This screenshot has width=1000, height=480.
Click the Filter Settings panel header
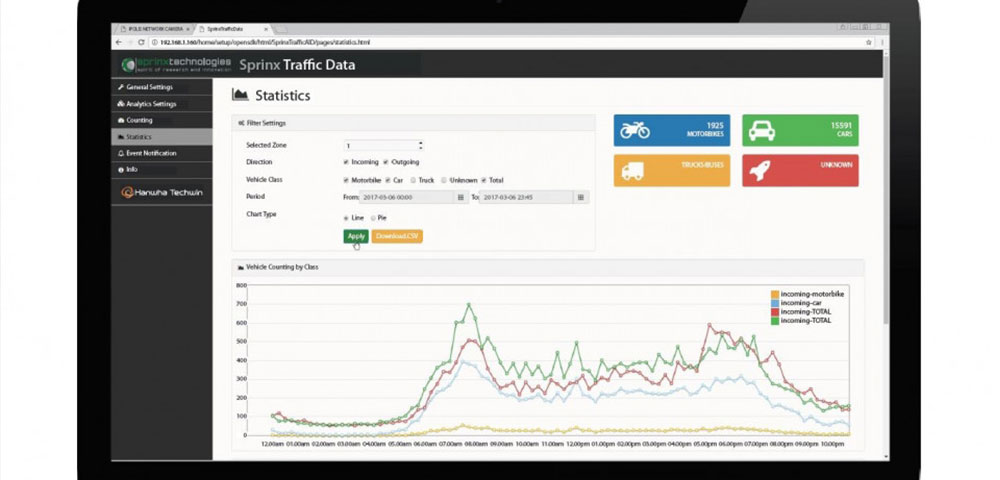point(413,123)
